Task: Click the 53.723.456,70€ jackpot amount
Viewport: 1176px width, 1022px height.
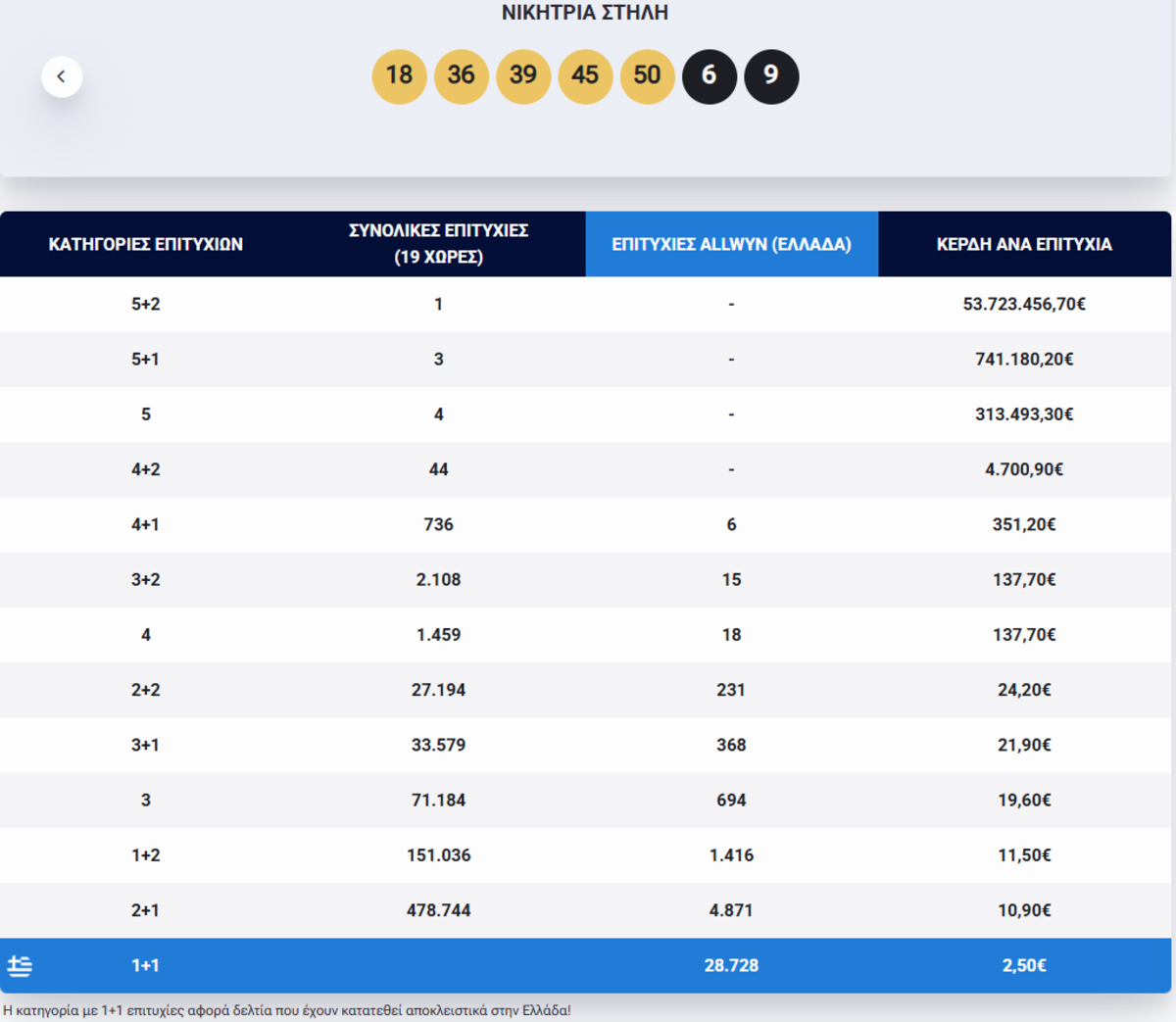Action: click(1024, 304)
